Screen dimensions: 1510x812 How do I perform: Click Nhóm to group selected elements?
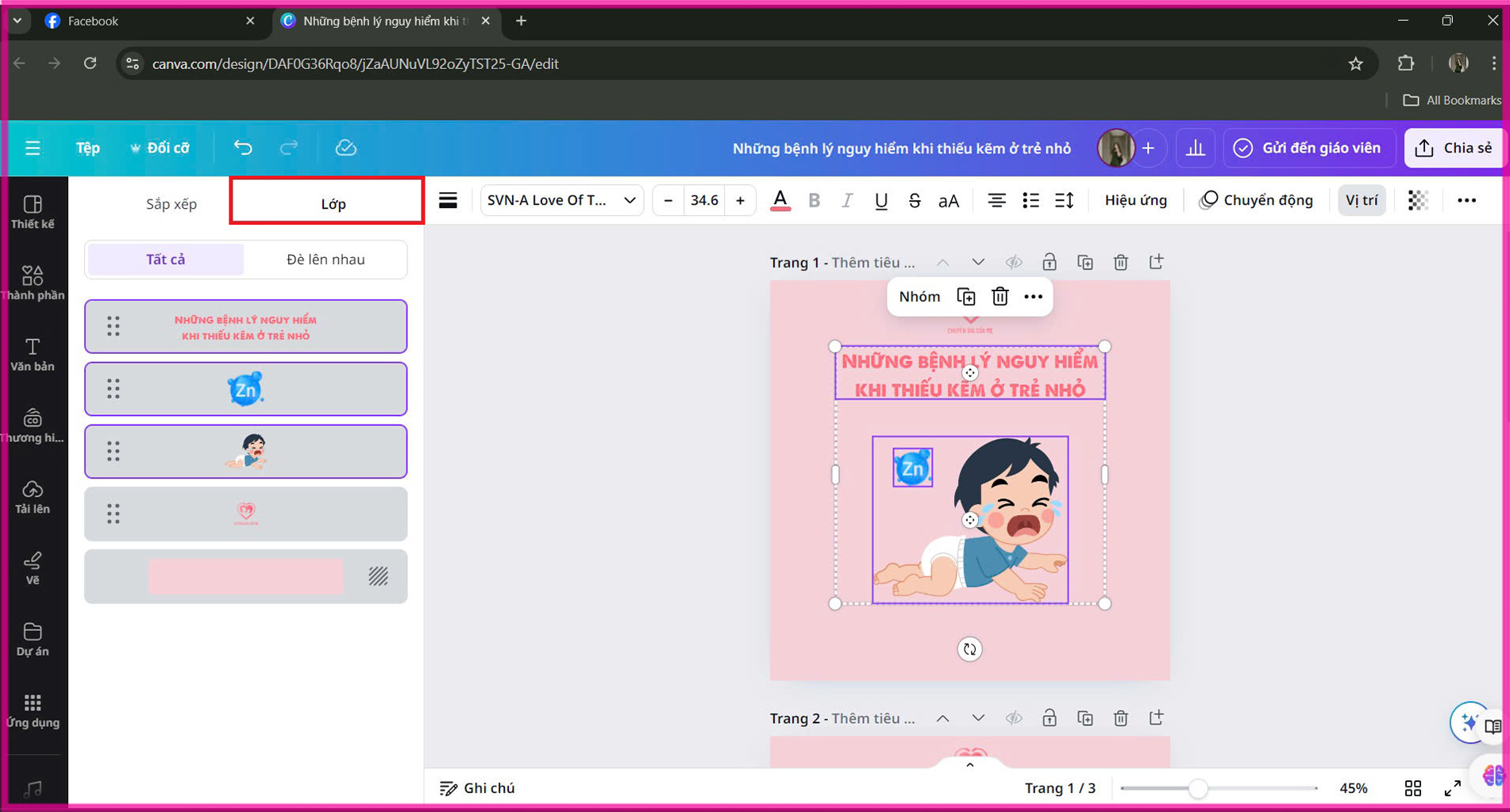point(919,297)
